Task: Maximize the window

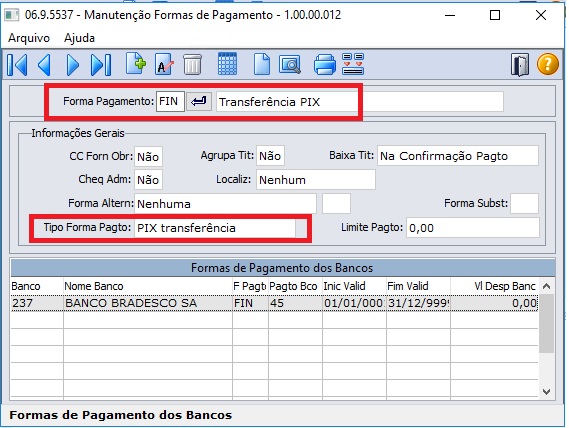Action: [x=495, y=15]
